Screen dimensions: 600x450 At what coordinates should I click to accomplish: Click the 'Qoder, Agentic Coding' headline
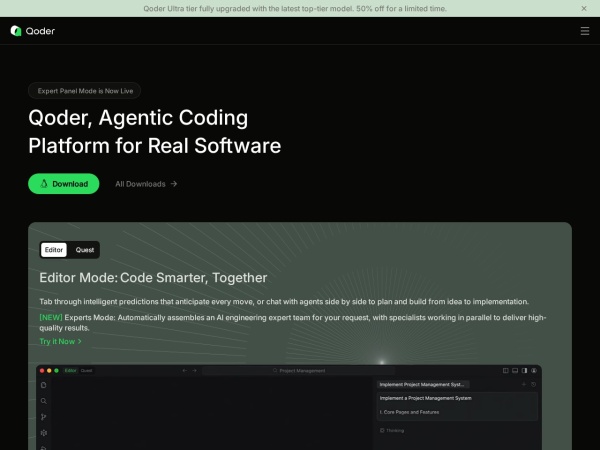(138, 118)
